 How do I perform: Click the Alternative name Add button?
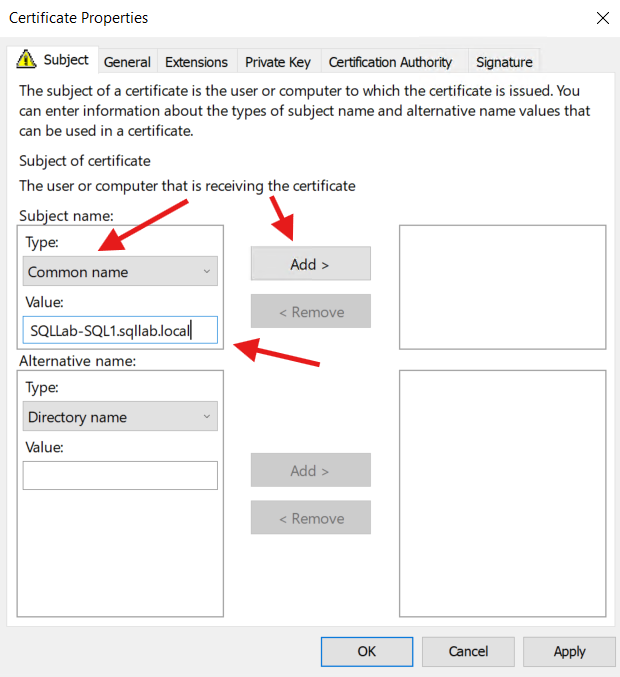click(x=311, y=470)
